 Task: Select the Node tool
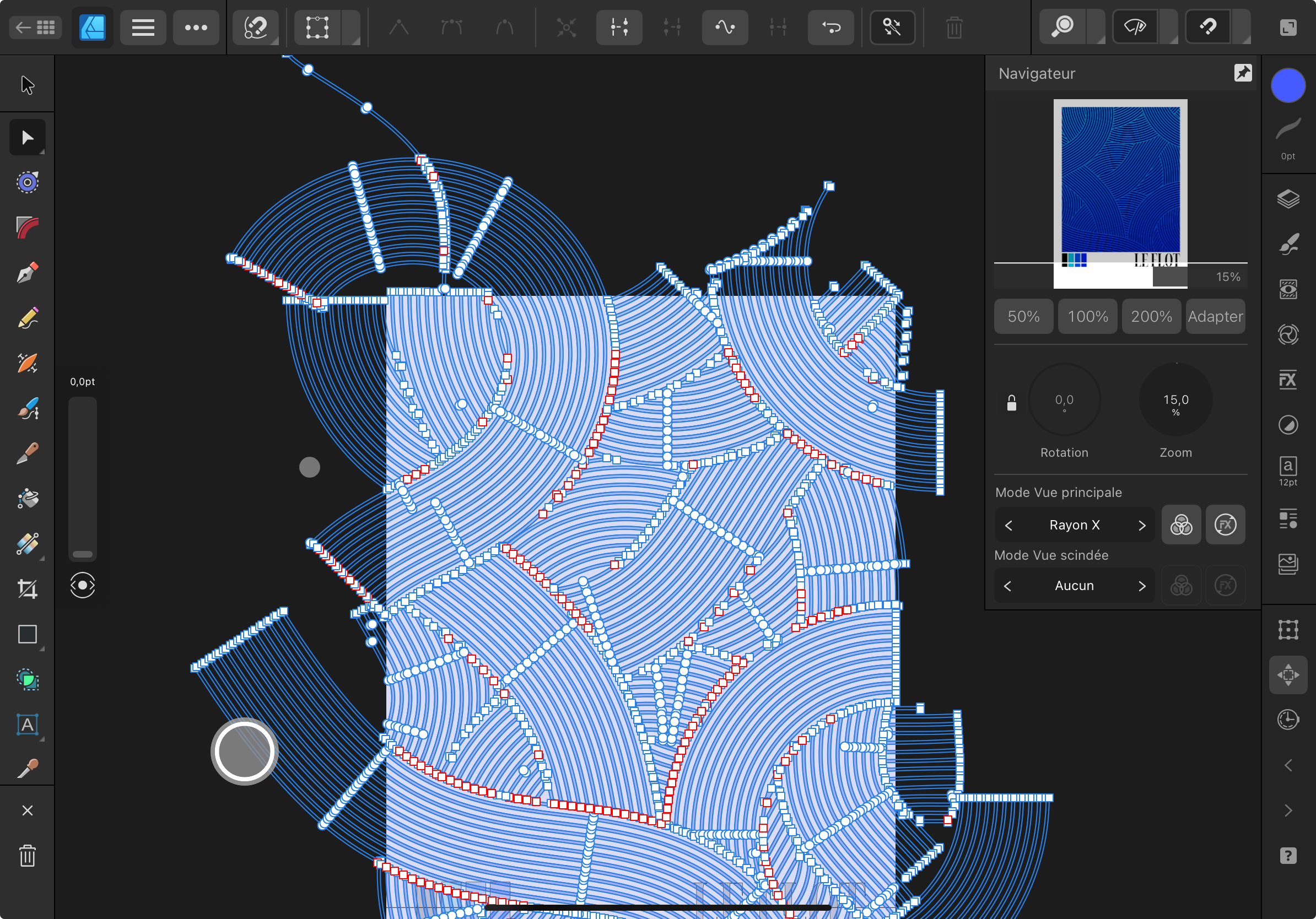[x=27, y=138]
